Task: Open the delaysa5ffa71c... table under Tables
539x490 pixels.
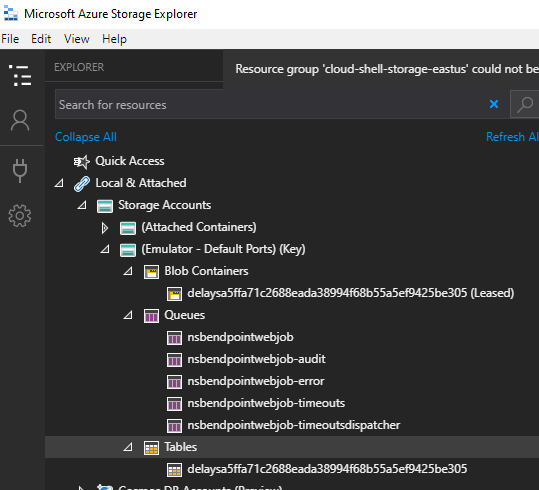Action: tap(327, 469)
